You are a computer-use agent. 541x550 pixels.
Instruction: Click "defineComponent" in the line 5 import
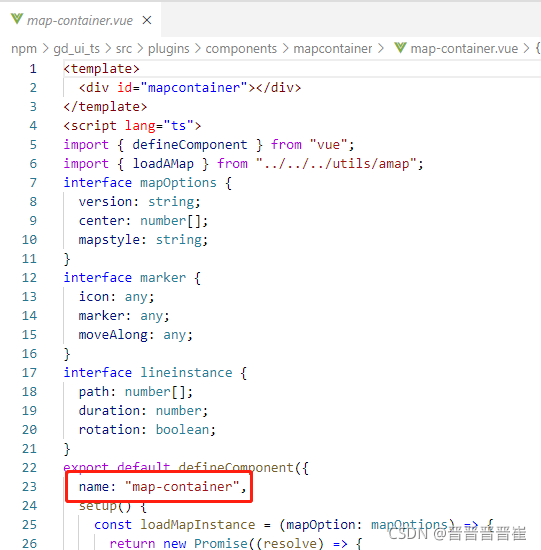click(x=190, y=145)
